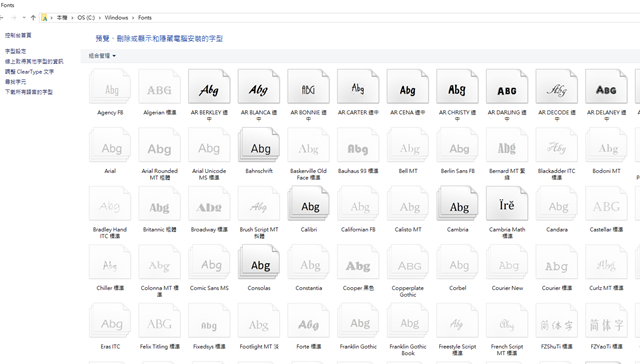Select the AR BONNIE font icon
The width and height of the screenshot is (640, 364).
[x=309, y=87]
